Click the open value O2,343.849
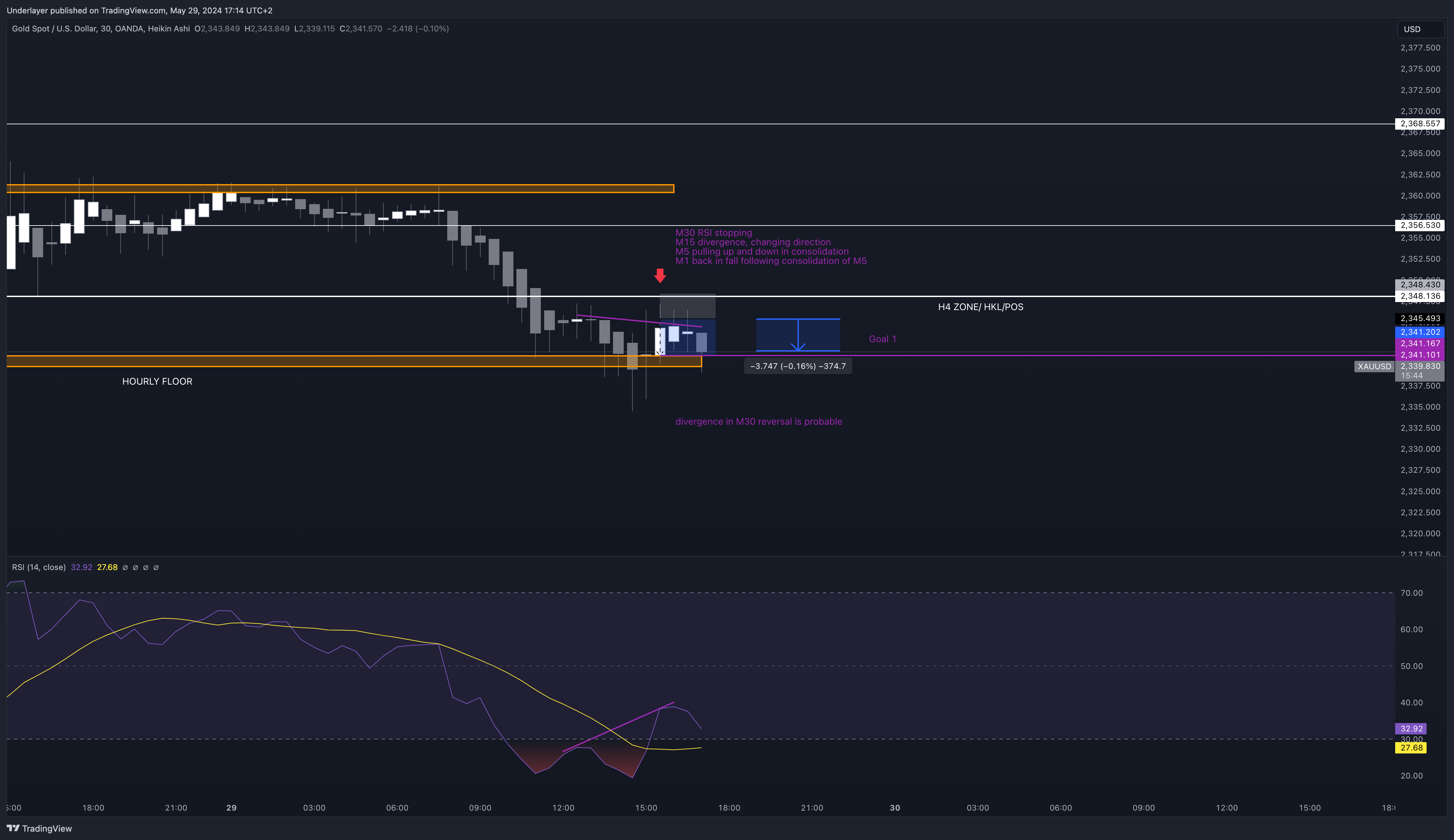This screenshot has width=1454, height=840. (x=217, y=29)
